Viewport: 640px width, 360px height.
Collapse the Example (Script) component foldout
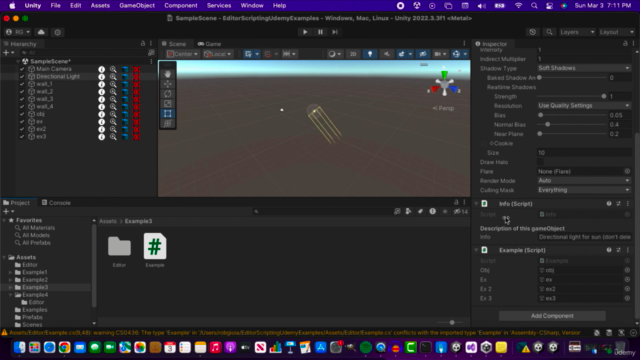(x=476, y=250)
